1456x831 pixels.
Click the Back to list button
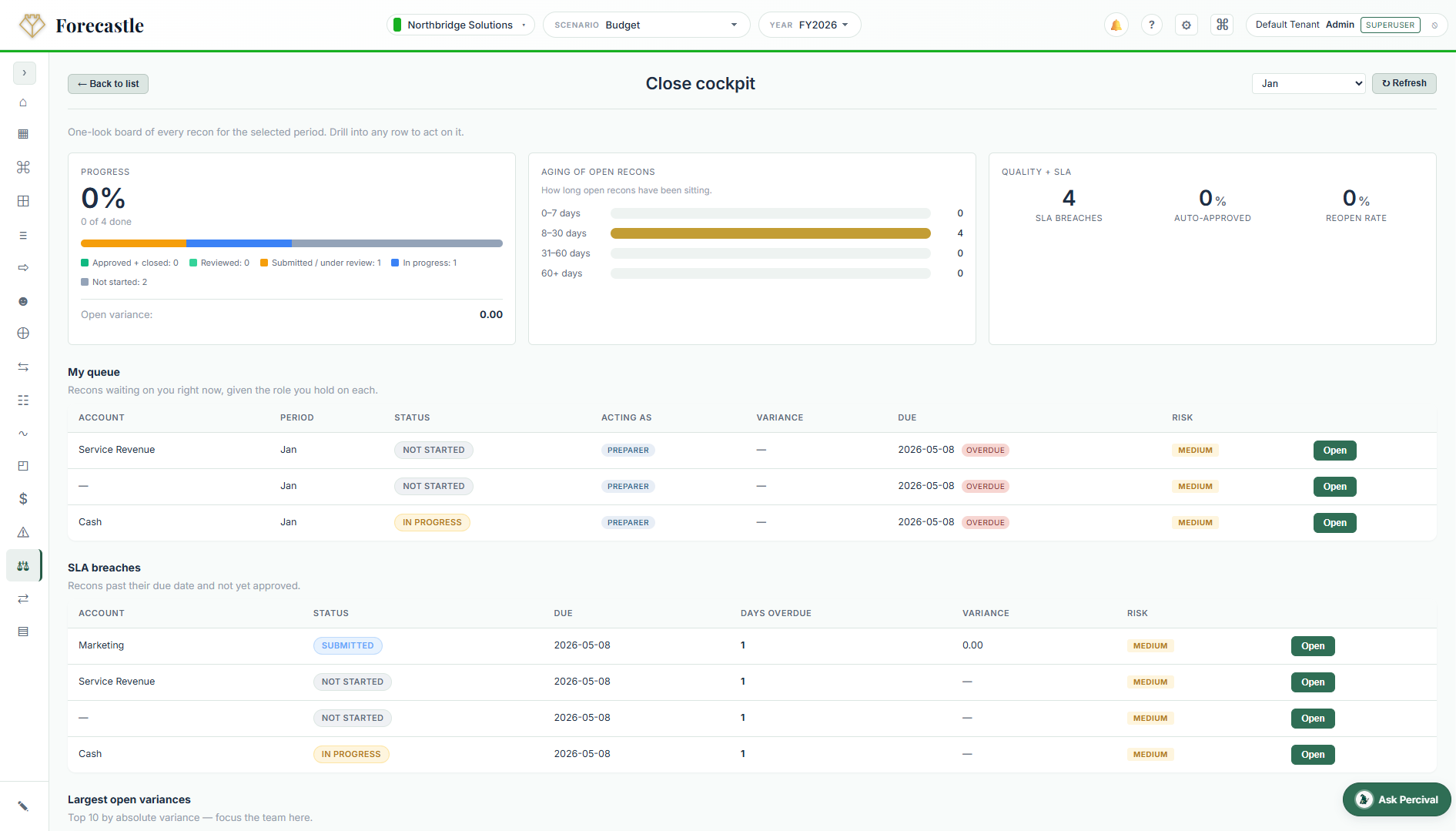point(108,84)
